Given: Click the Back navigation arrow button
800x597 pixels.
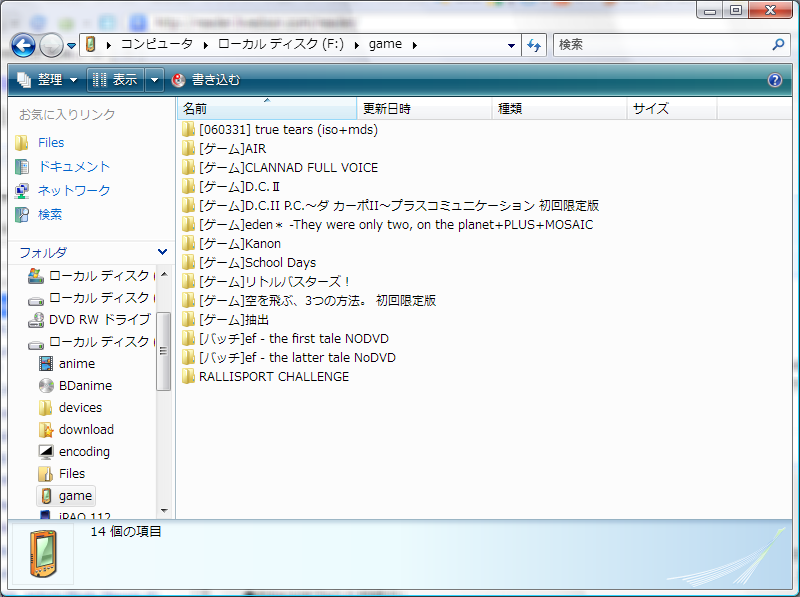Looking at the screenshot, I should 23,45.
